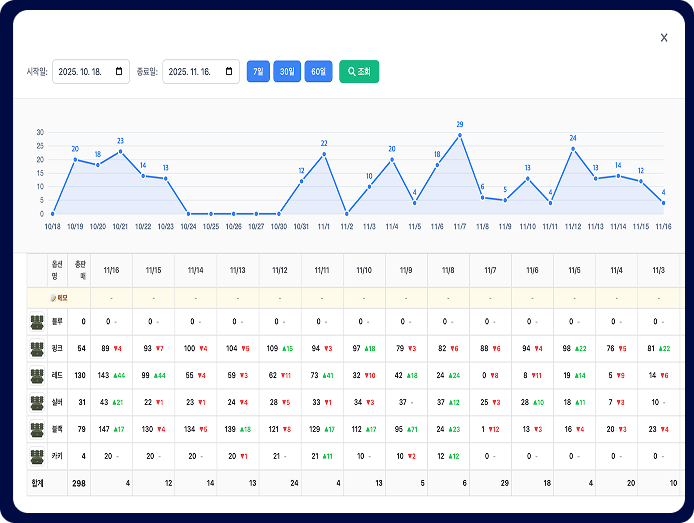The image size is (694, 523).
Task: Click the green 조회 search button
Action: click(x=359, y=71)
